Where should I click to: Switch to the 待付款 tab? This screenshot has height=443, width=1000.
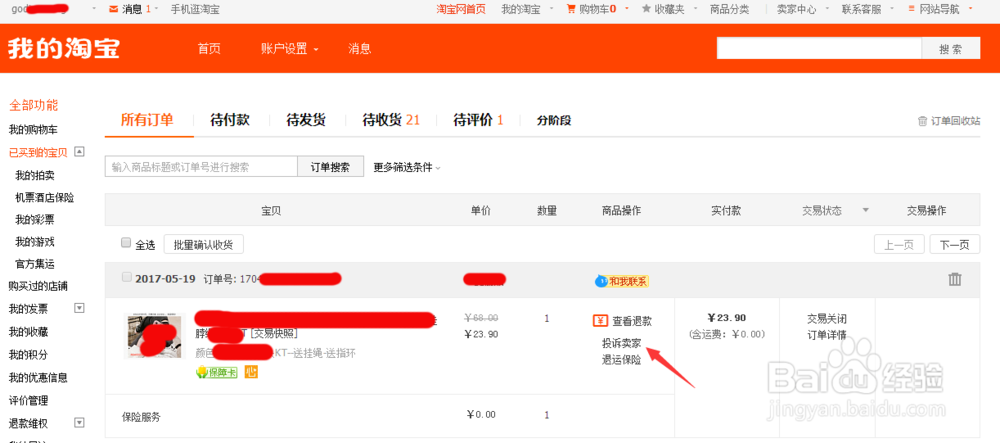click(230, 120)
